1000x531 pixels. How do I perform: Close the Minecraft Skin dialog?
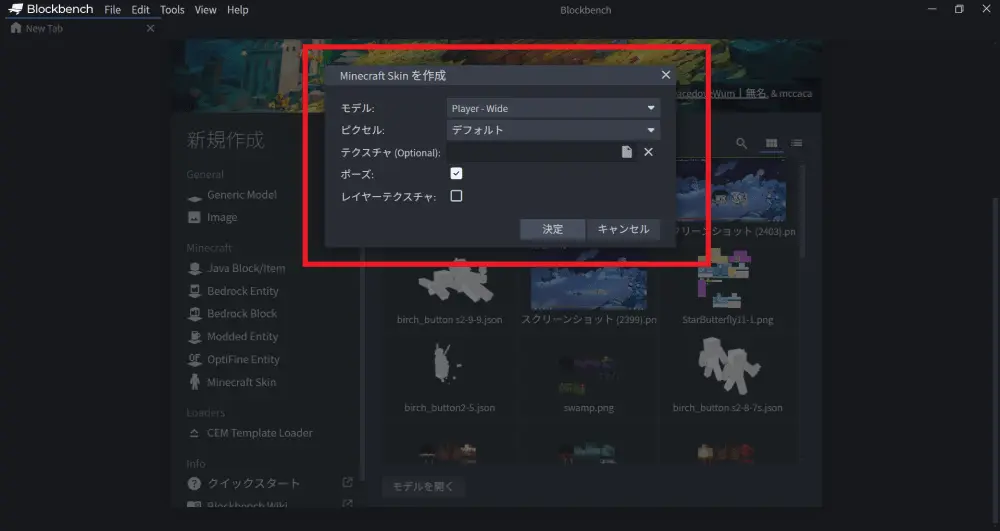coord(666,75)
